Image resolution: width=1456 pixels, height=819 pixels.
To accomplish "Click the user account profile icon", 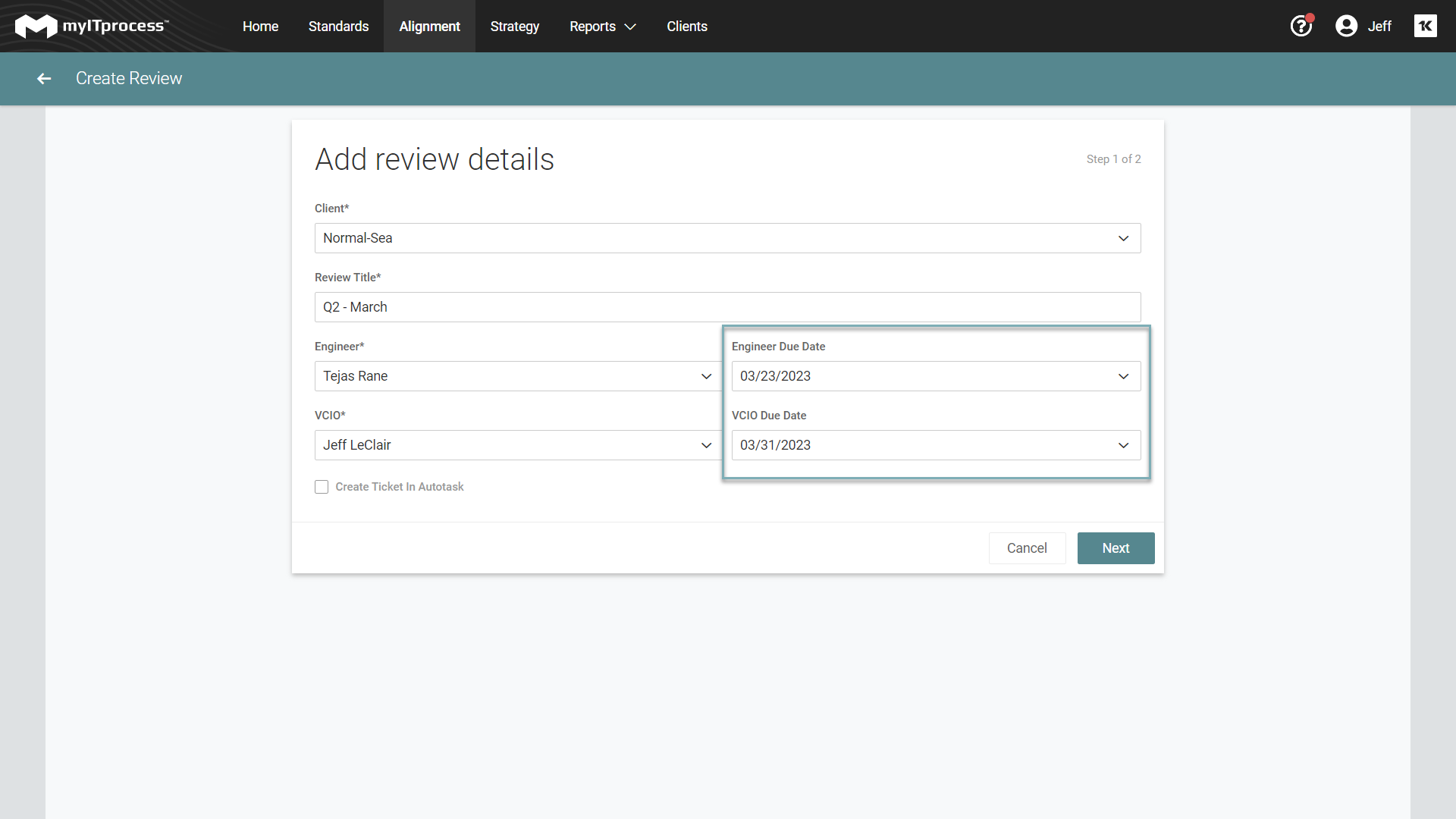I will (x=1346, y=27).
